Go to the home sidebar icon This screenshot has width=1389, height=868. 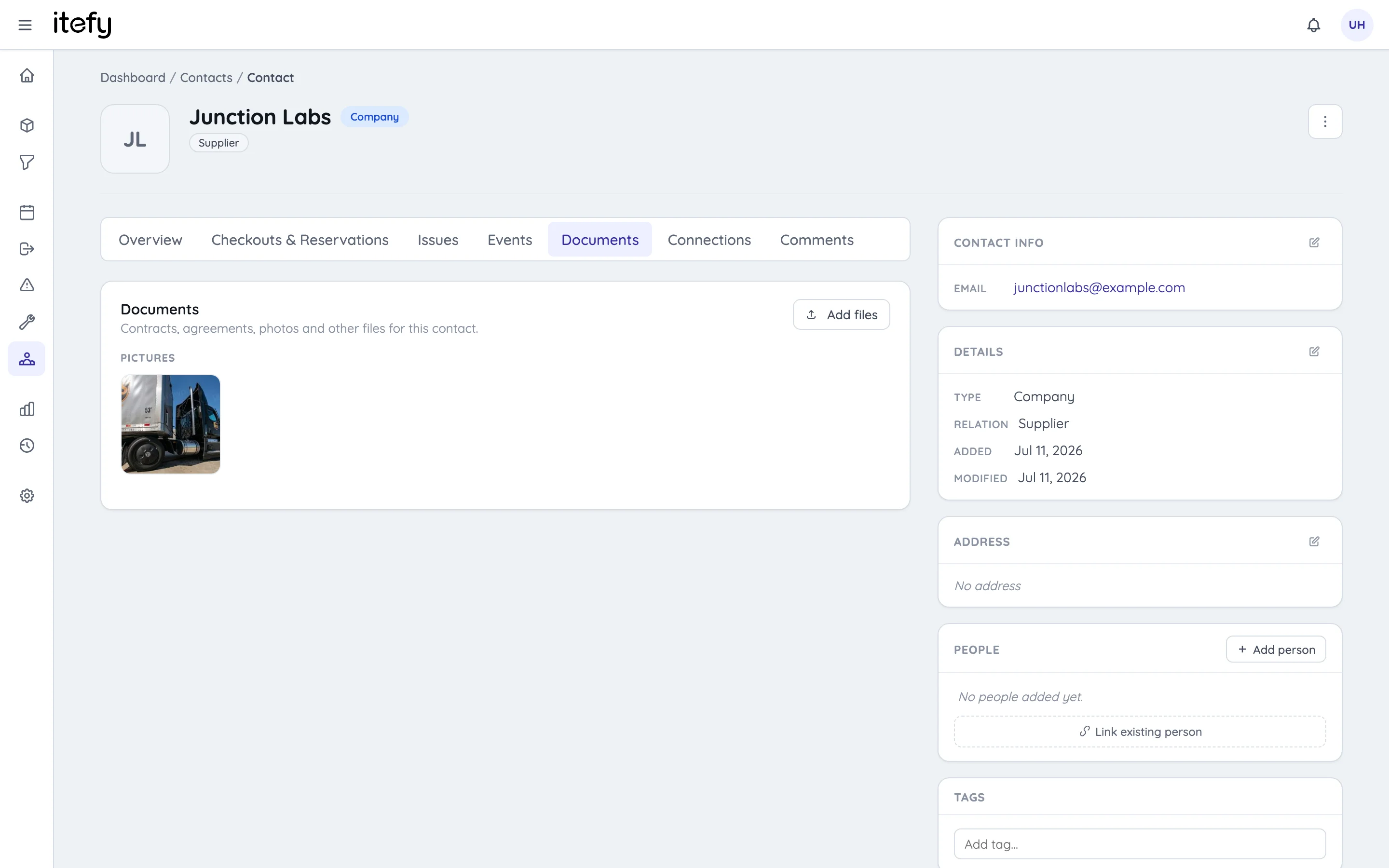pos(27,75)
